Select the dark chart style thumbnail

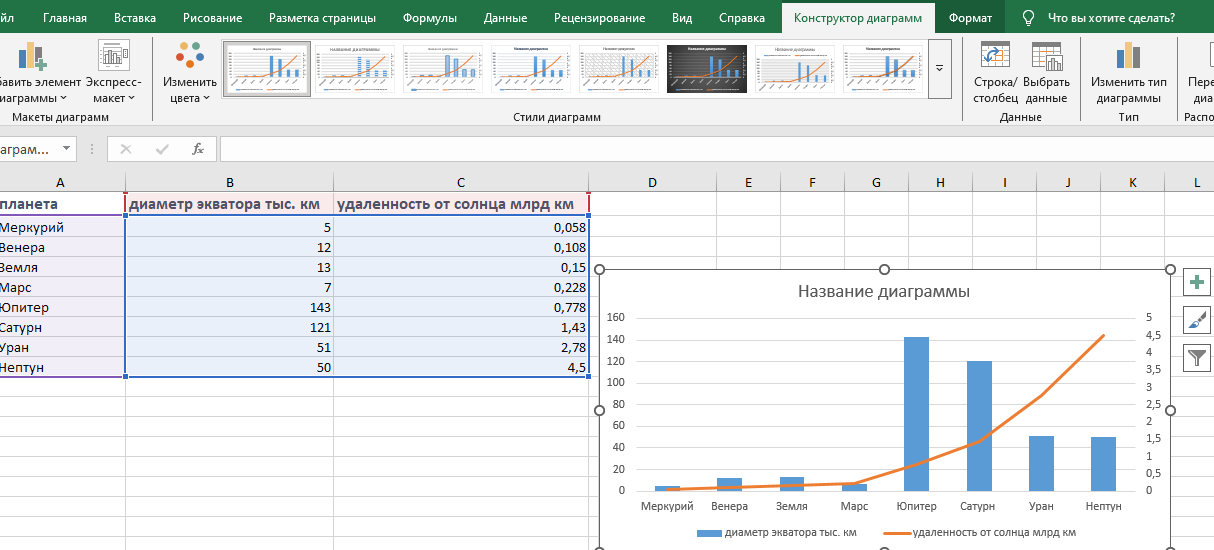pyautogui.click(x=708, y=69)
